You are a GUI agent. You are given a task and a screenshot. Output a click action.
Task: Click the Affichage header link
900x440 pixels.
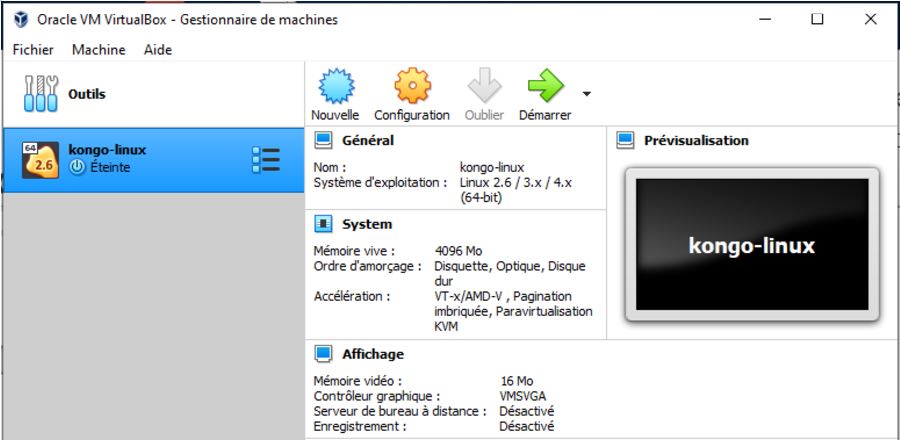tap(372, 354)
